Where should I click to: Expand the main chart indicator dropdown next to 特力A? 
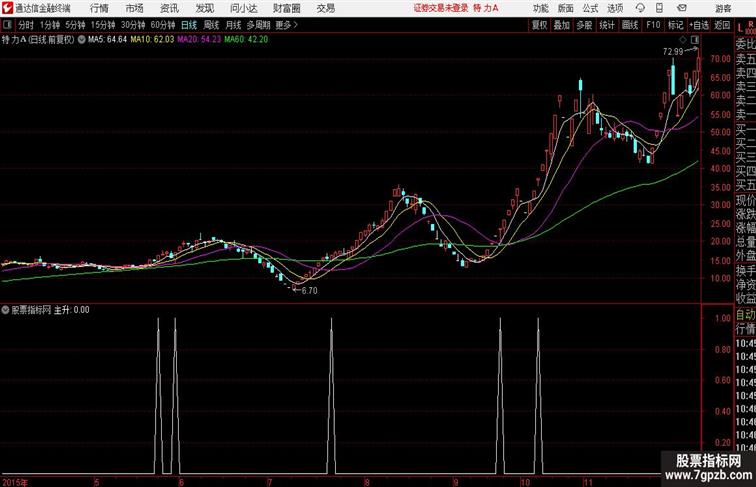[x=81, y=40]
